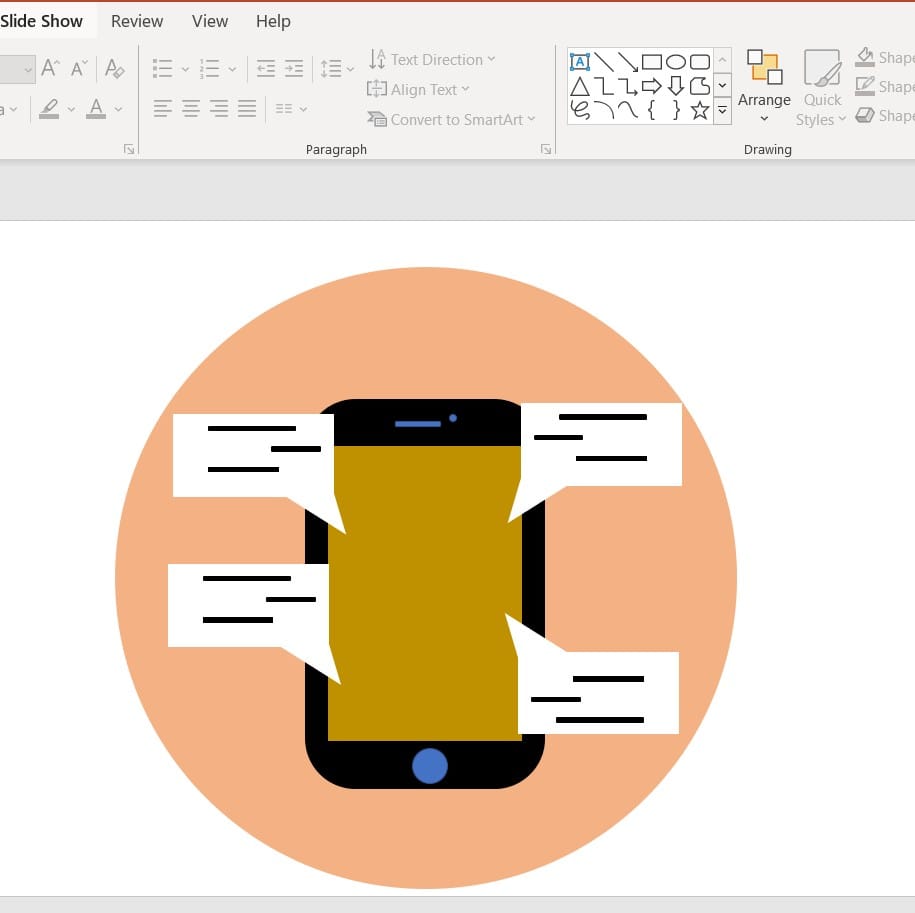Choose the 5-point Star shape
The height and width of the screenshot is (913, 915).
[700, 111]
